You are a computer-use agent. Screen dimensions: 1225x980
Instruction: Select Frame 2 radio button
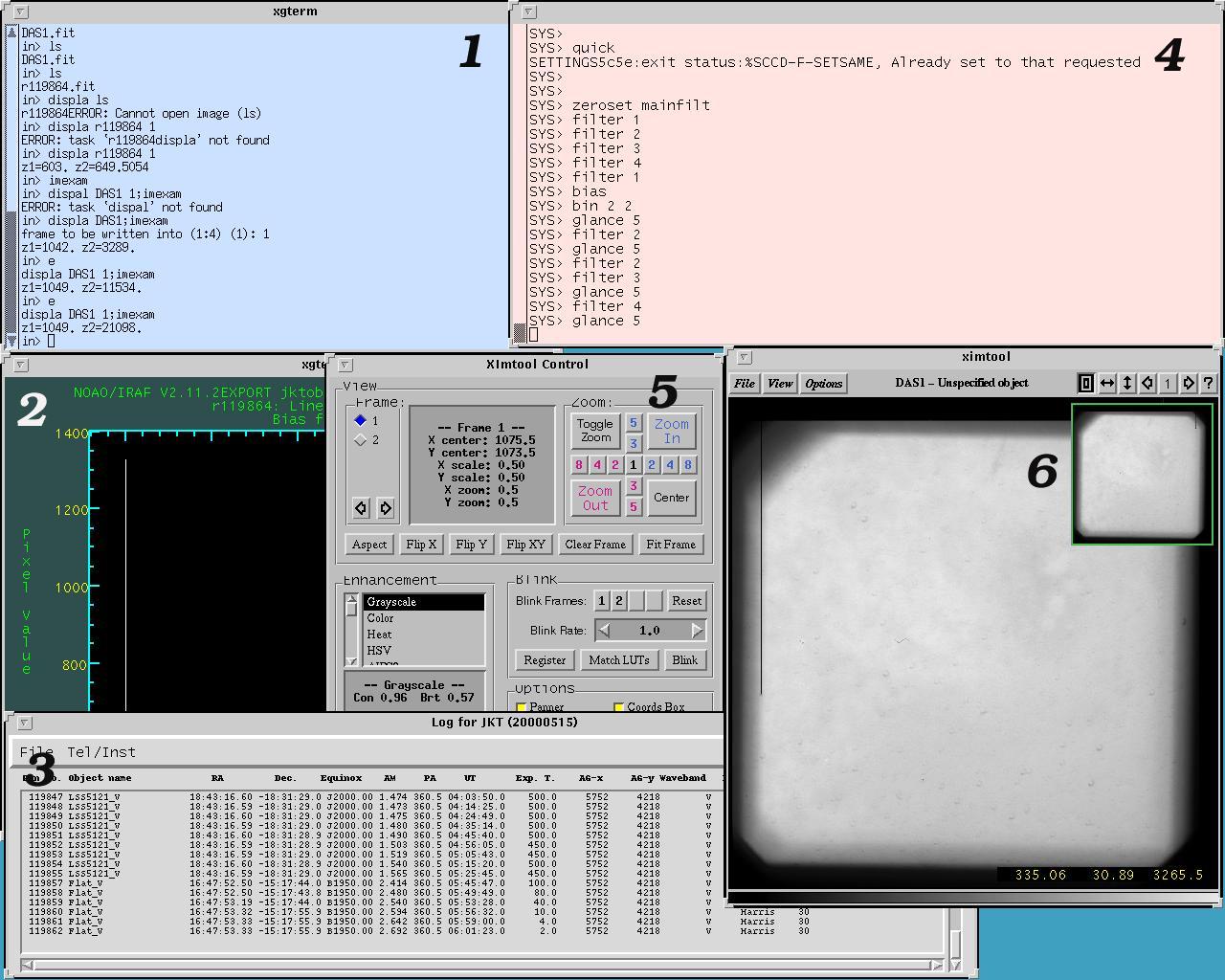click(x=361, y=440)
